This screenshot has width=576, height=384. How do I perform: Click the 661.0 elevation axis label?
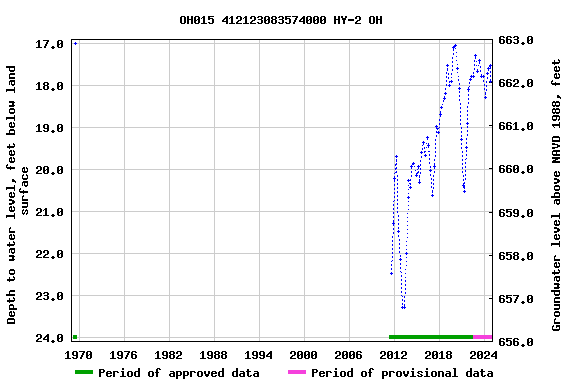coord(515,126)
